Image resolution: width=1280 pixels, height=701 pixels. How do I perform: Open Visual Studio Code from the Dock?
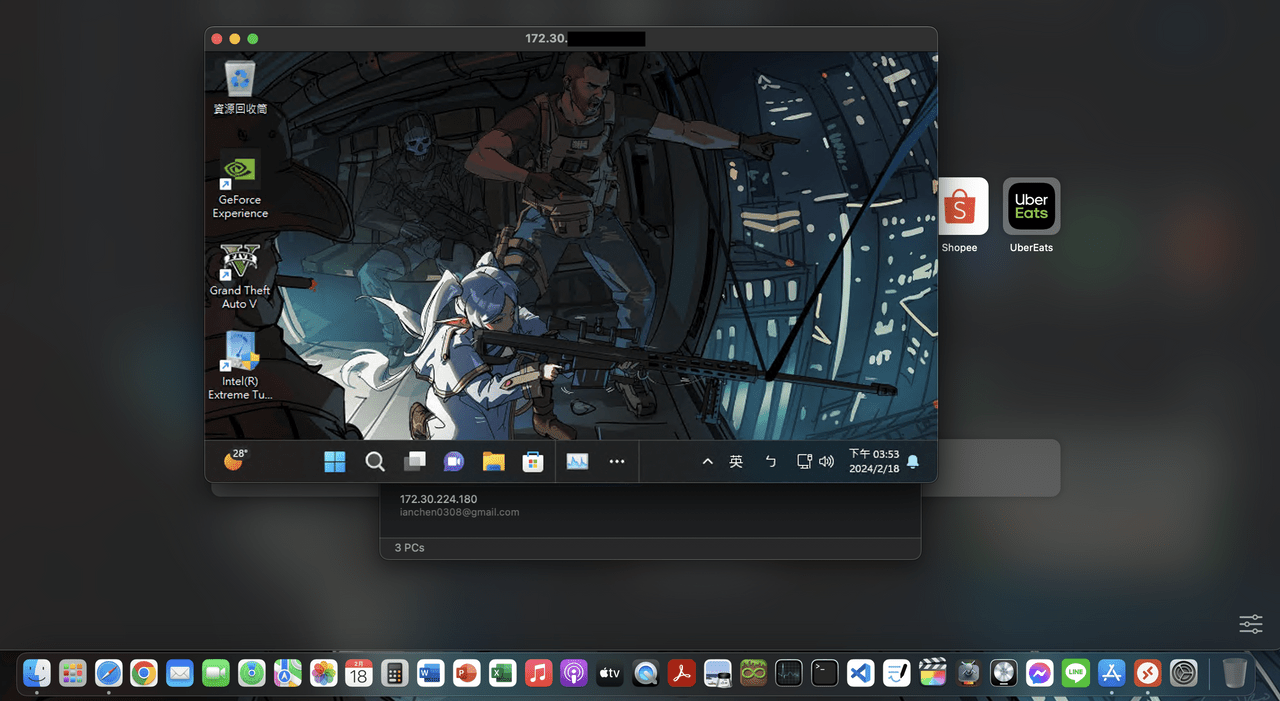point(861,673)
